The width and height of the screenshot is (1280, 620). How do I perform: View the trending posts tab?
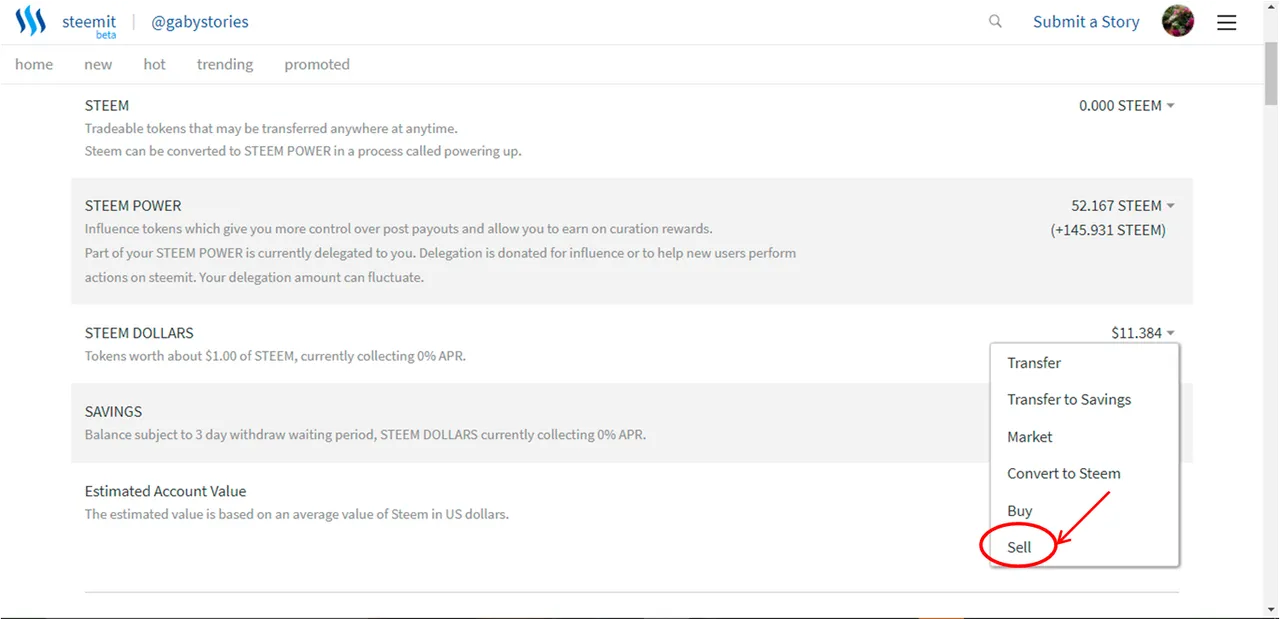[225, 64]
